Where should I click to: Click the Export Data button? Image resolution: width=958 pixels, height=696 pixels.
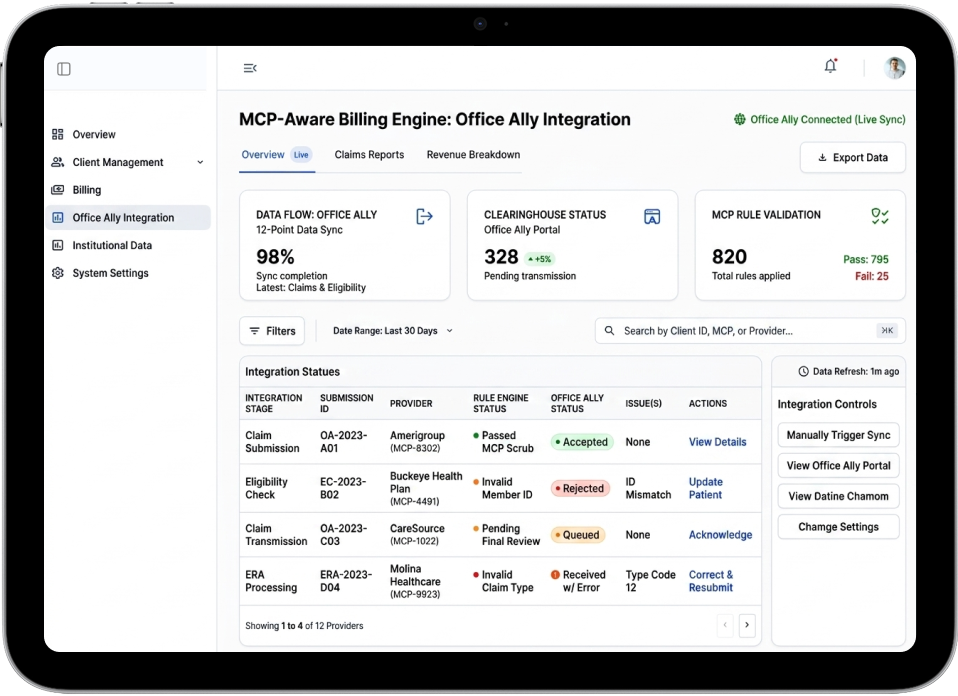pos(852,158)
